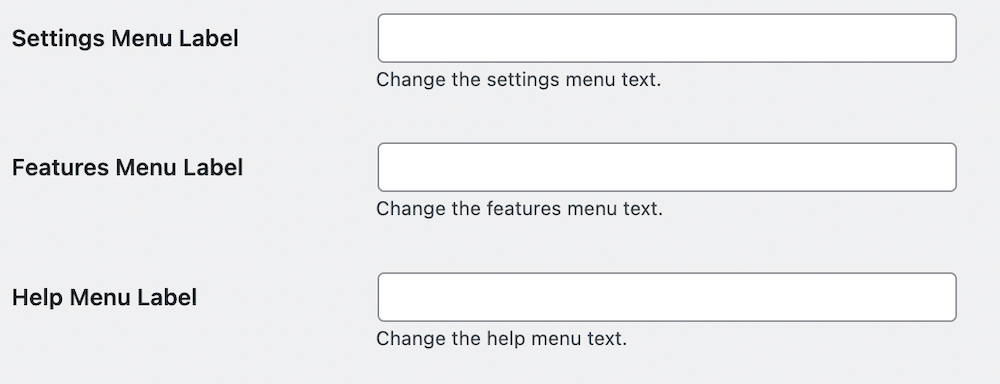Focus the Features Menu Label text field
Screen dimensions: 1000x384
pos(667,167)
